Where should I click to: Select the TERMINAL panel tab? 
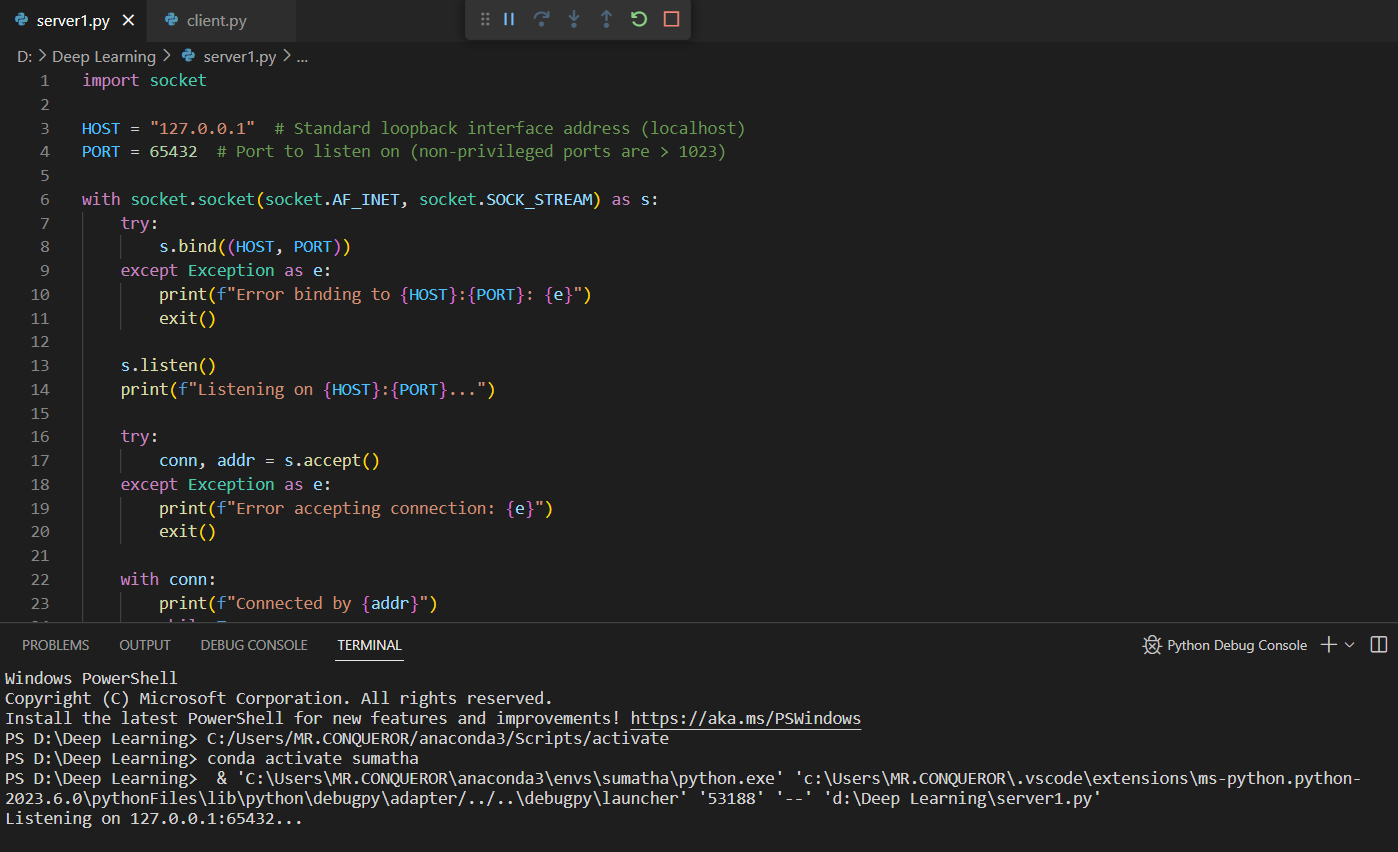point(369,645)
